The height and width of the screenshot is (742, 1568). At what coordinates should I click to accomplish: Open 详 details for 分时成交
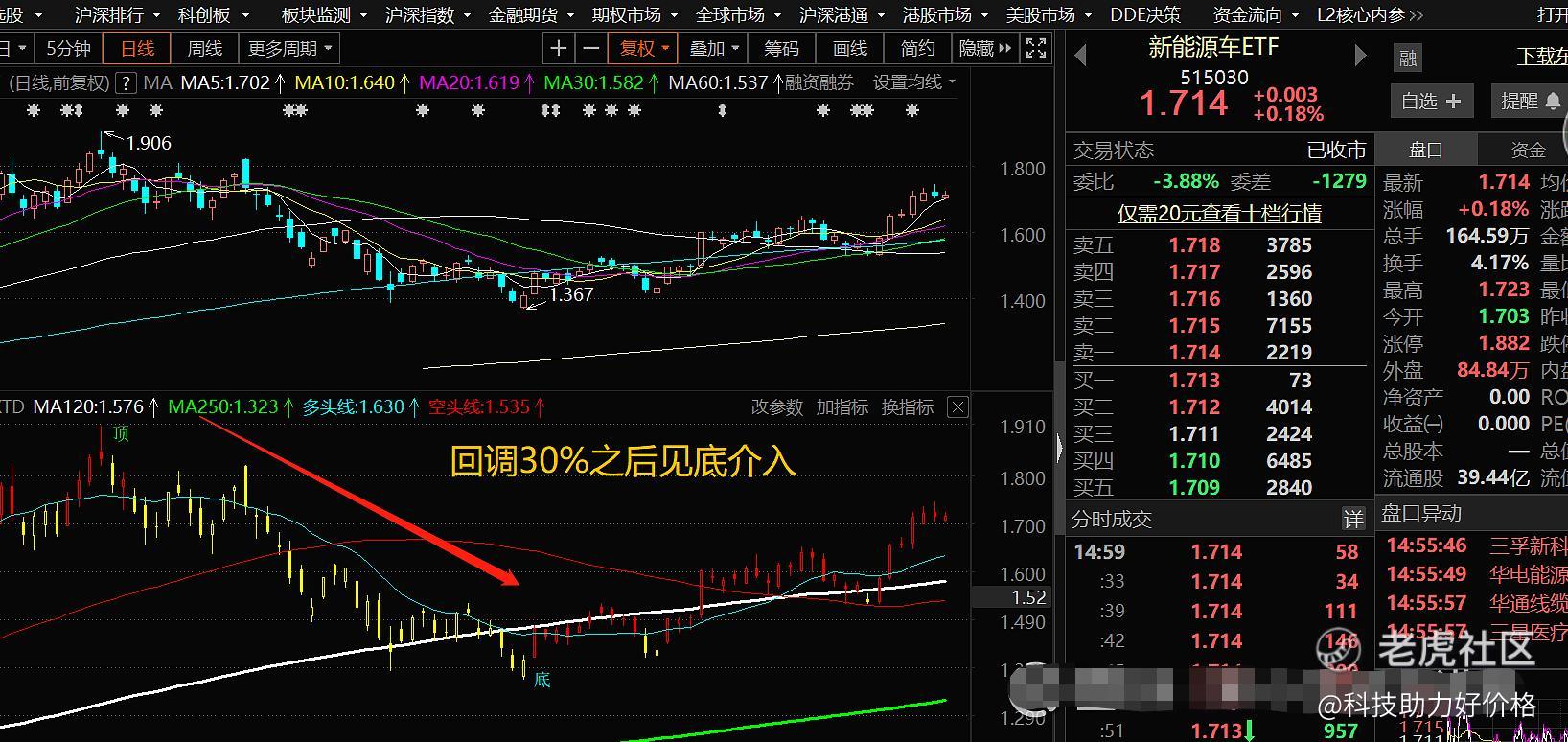point(1353,520)
